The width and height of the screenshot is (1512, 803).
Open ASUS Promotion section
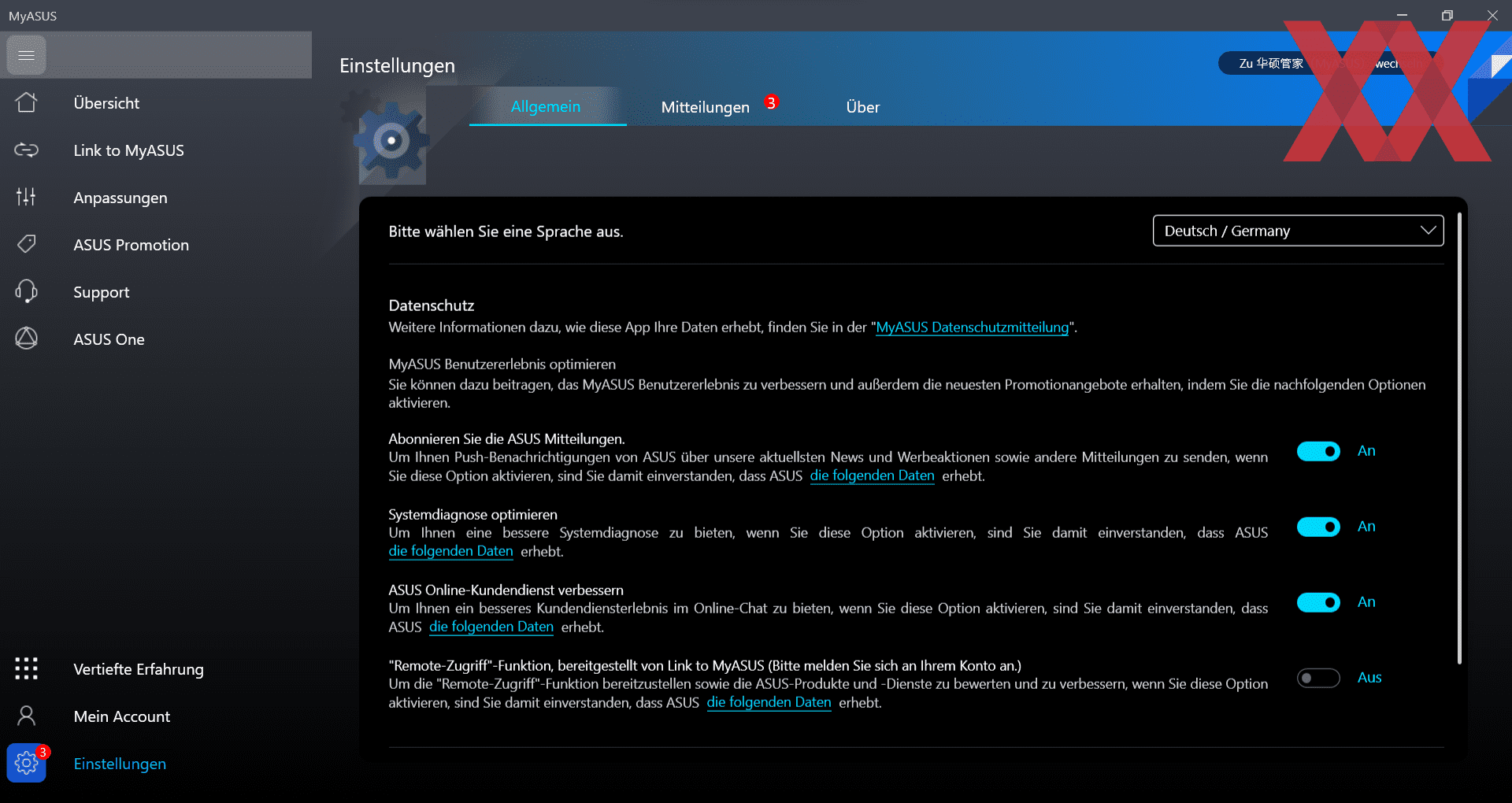click(x=131, y=245)
